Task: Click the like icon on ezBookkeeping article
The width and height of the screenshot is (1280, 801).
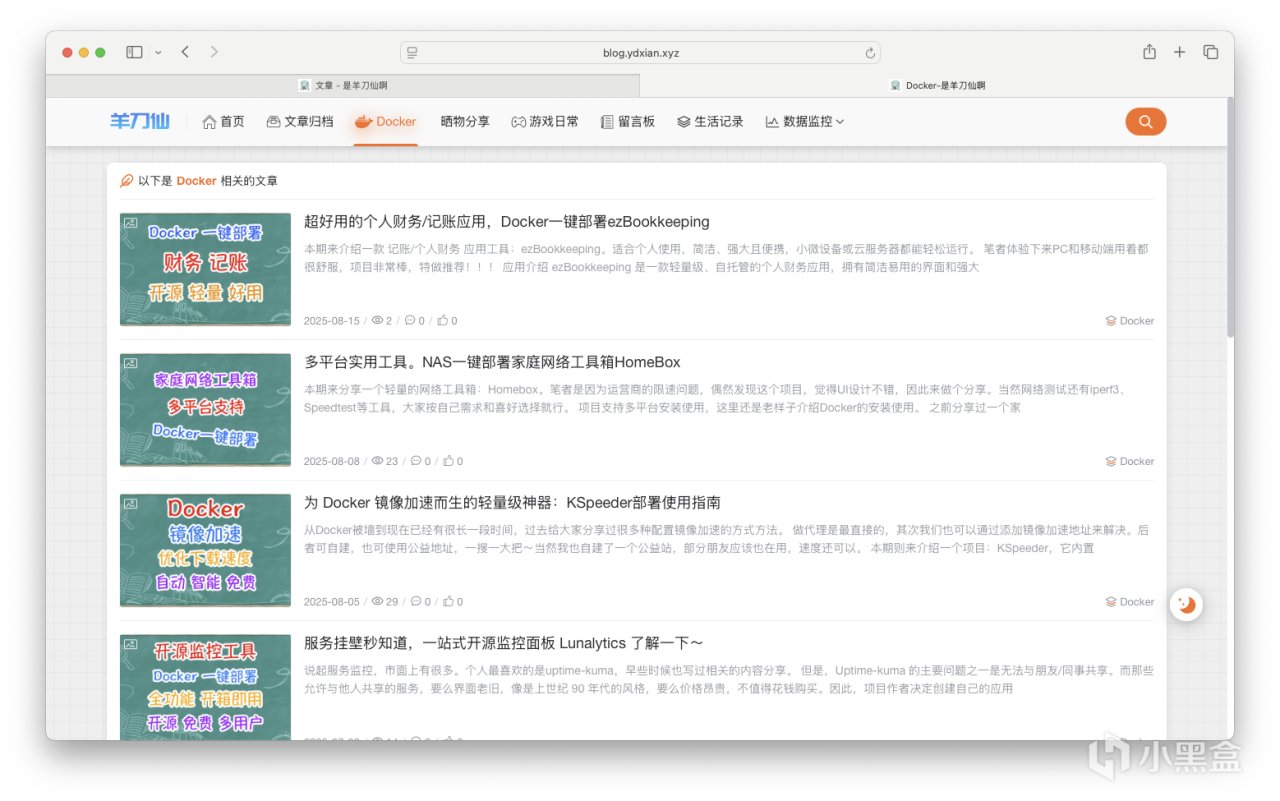Action: pyautogui.click(x=443, y=321)
